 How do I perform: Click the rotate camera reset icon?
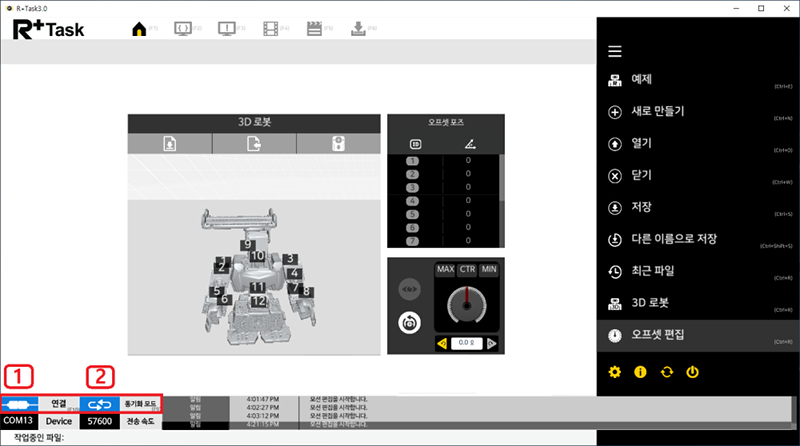pos(409,322)
